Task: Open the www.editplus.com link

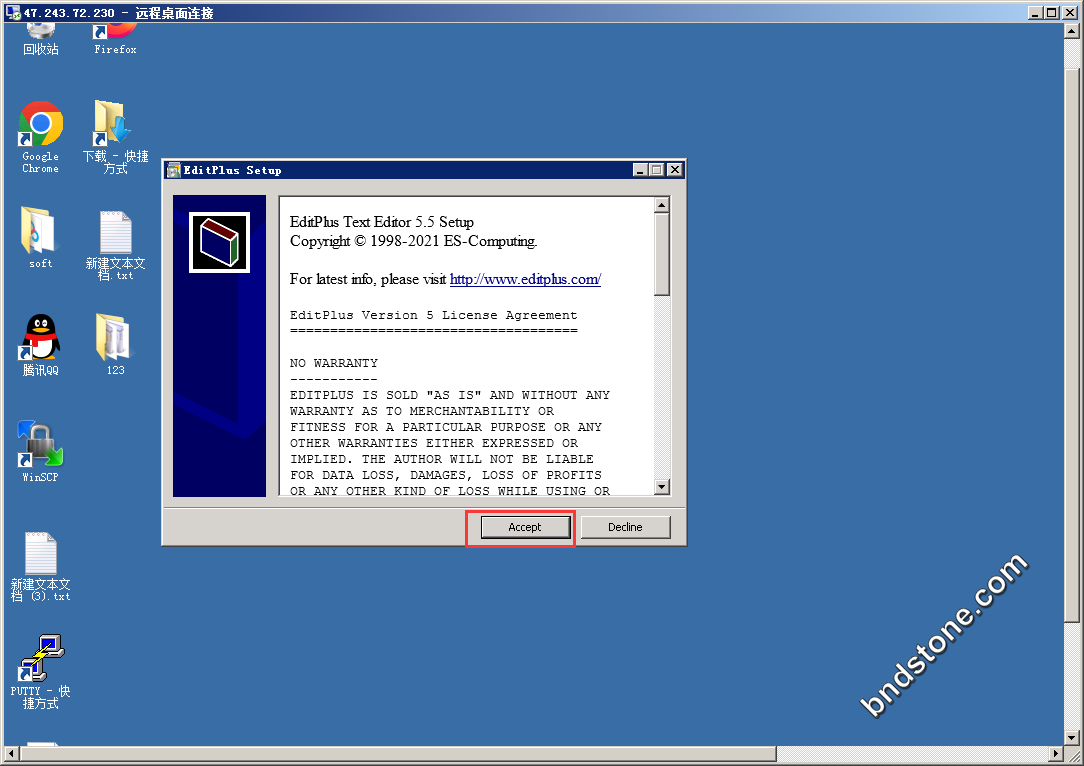Action: tap(525, 279)
